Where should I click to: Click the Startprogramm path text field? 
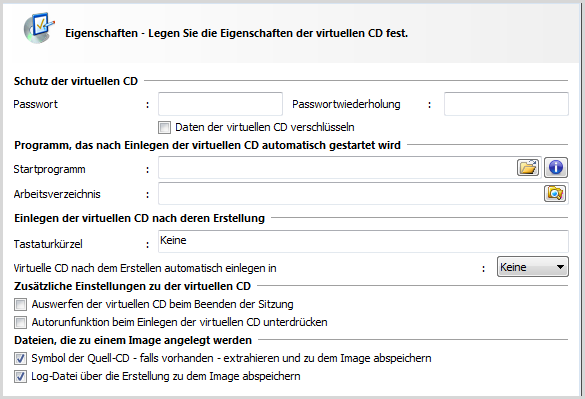(337, 167)
